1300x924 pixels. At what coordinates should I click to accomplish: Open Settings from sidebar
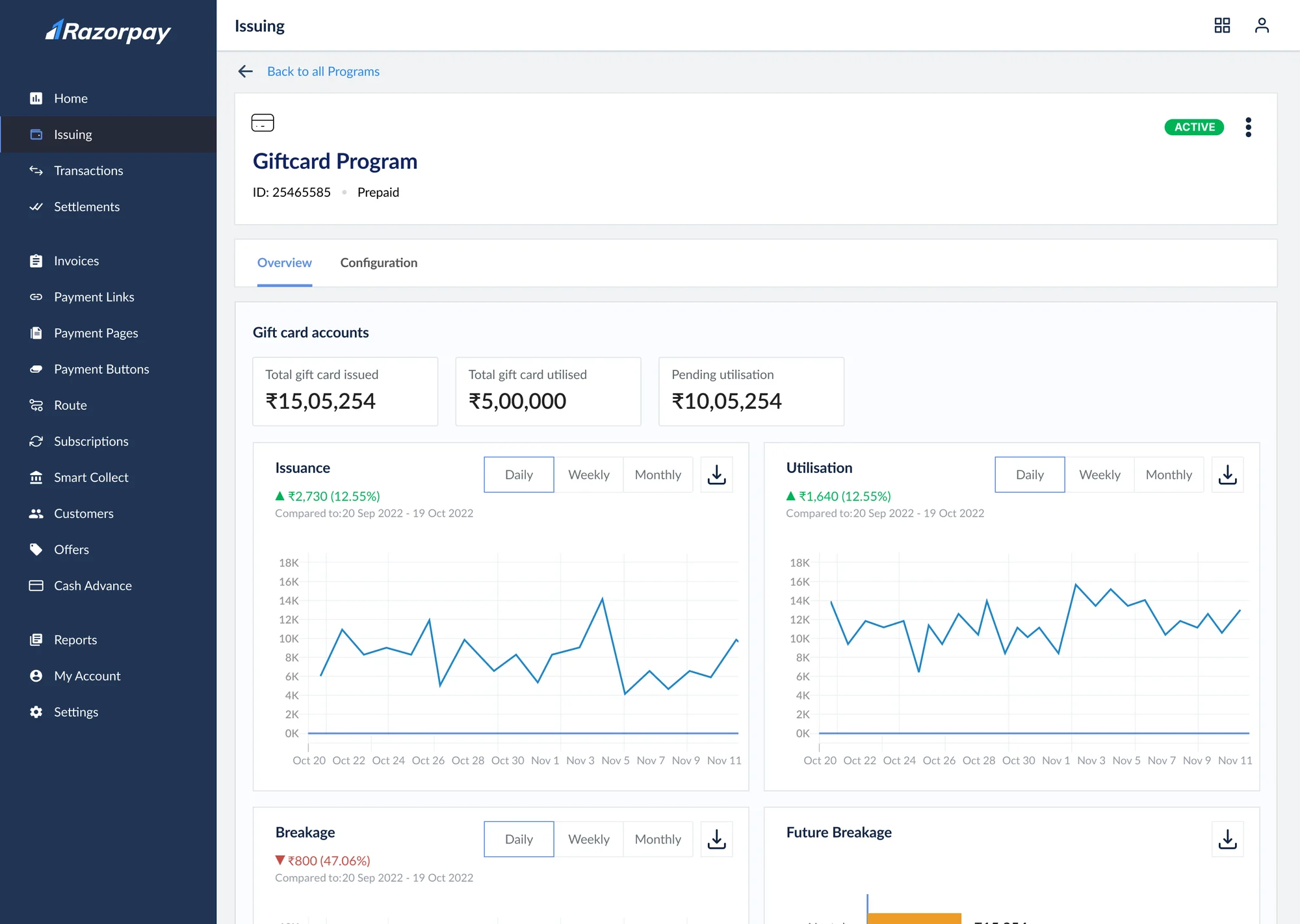tap(108, 712)
